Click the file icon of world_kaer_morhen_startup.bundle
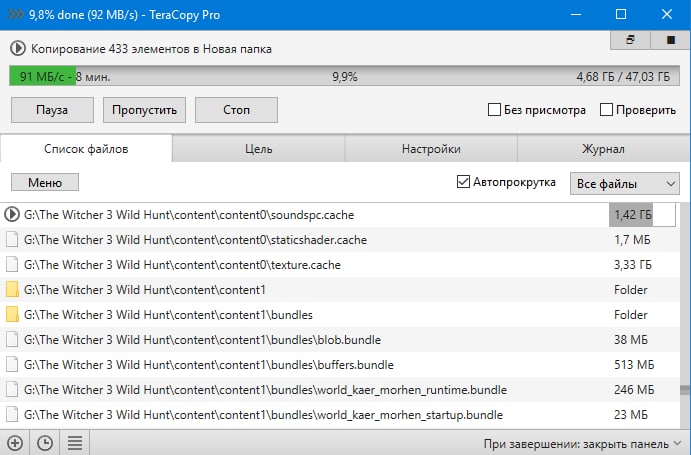Screen dimensions: 691x455 tap(12, 414)
